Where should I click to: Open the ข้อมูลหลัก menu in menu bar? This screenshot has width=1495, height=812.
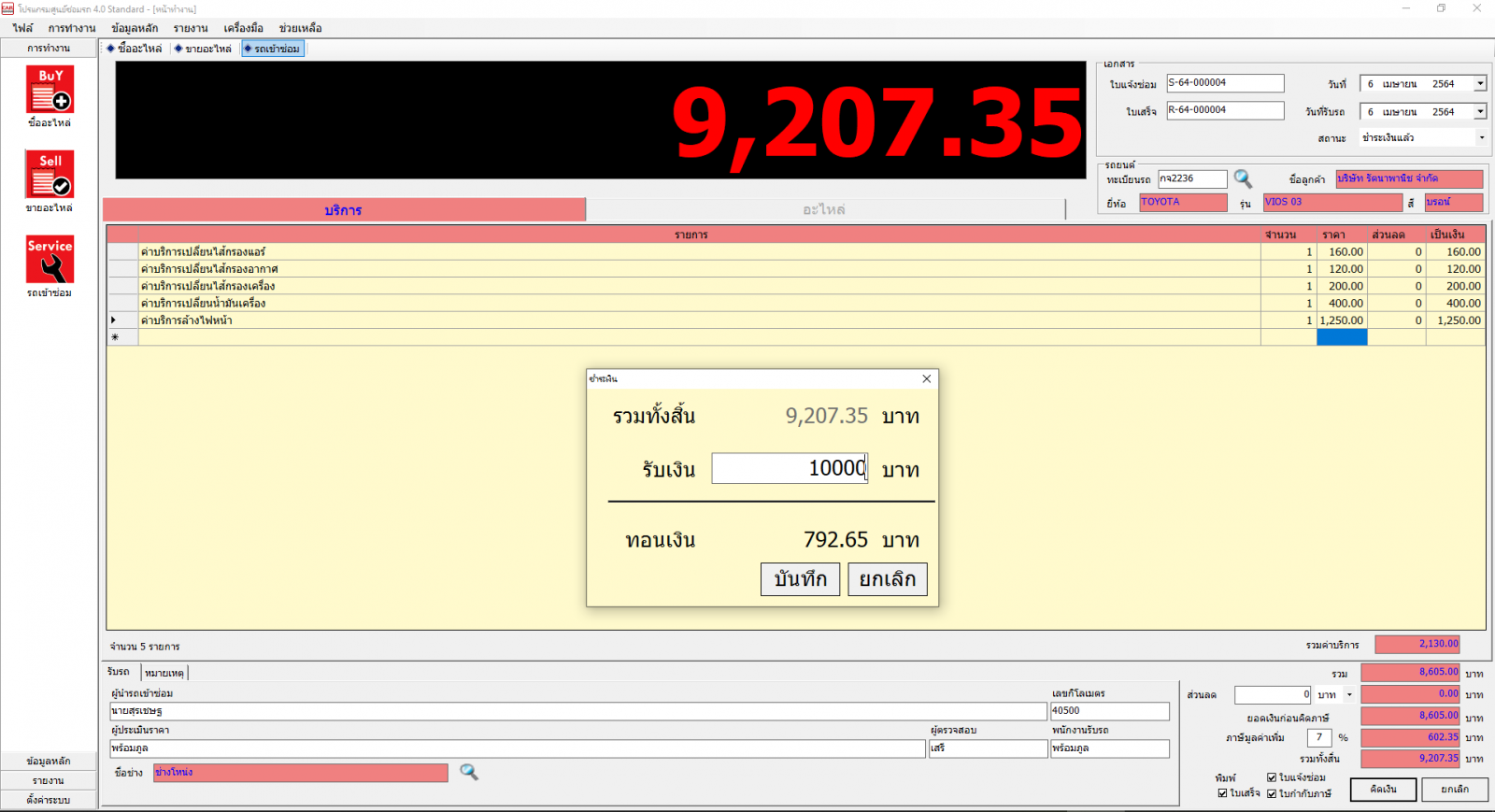(135, 28)
